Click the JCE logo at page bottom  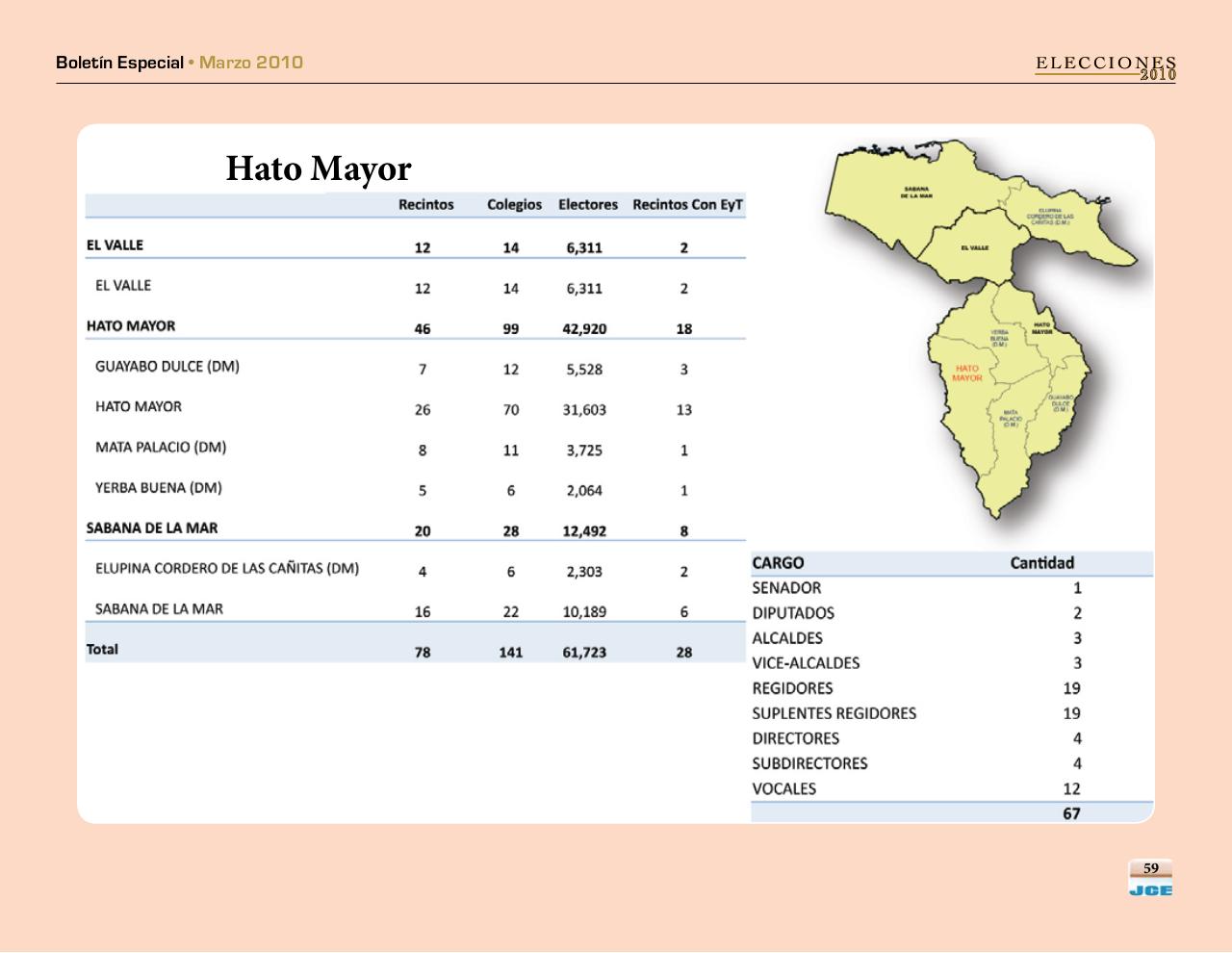[1150, 889]
